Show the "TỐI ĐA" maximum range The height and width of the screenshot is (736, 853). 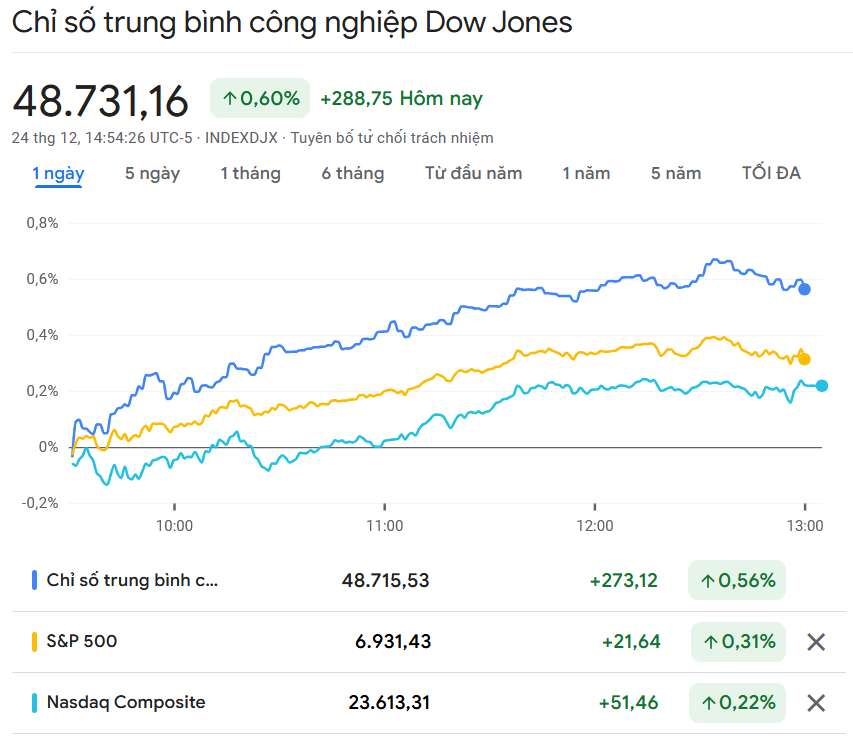(770, 173)
